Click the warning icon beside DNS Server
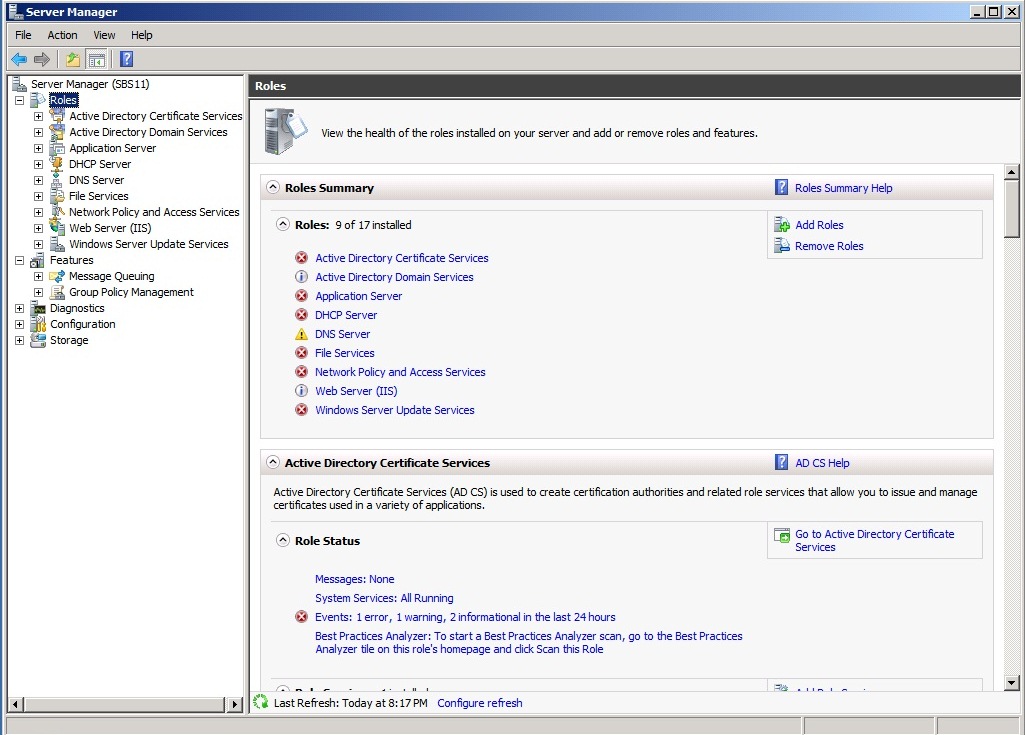1025x735 pixels. pos(302,334)
